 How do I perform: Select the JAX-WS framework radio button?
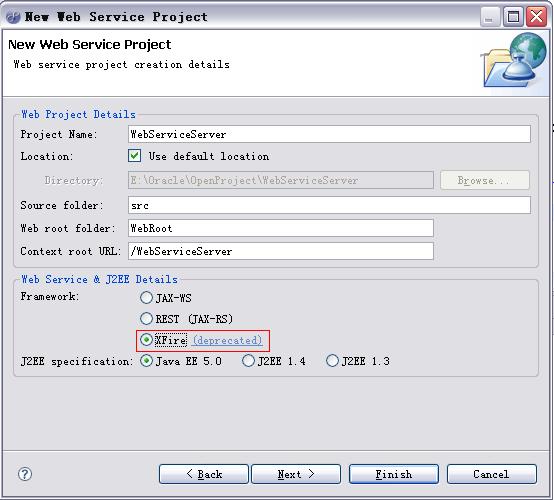click(x=146, y=298)
